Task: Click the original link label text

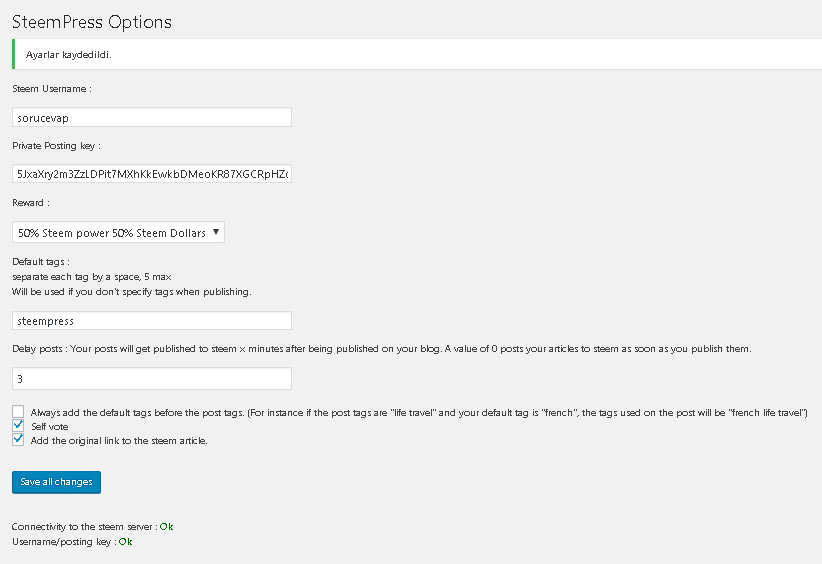Action: 119,440
